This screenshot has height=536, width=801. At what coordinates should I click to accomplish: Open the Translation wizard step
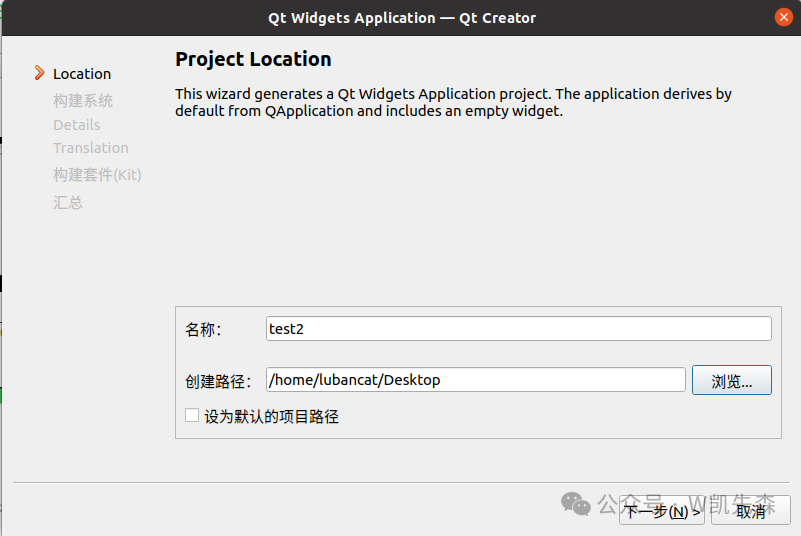[x=91, y=148]
